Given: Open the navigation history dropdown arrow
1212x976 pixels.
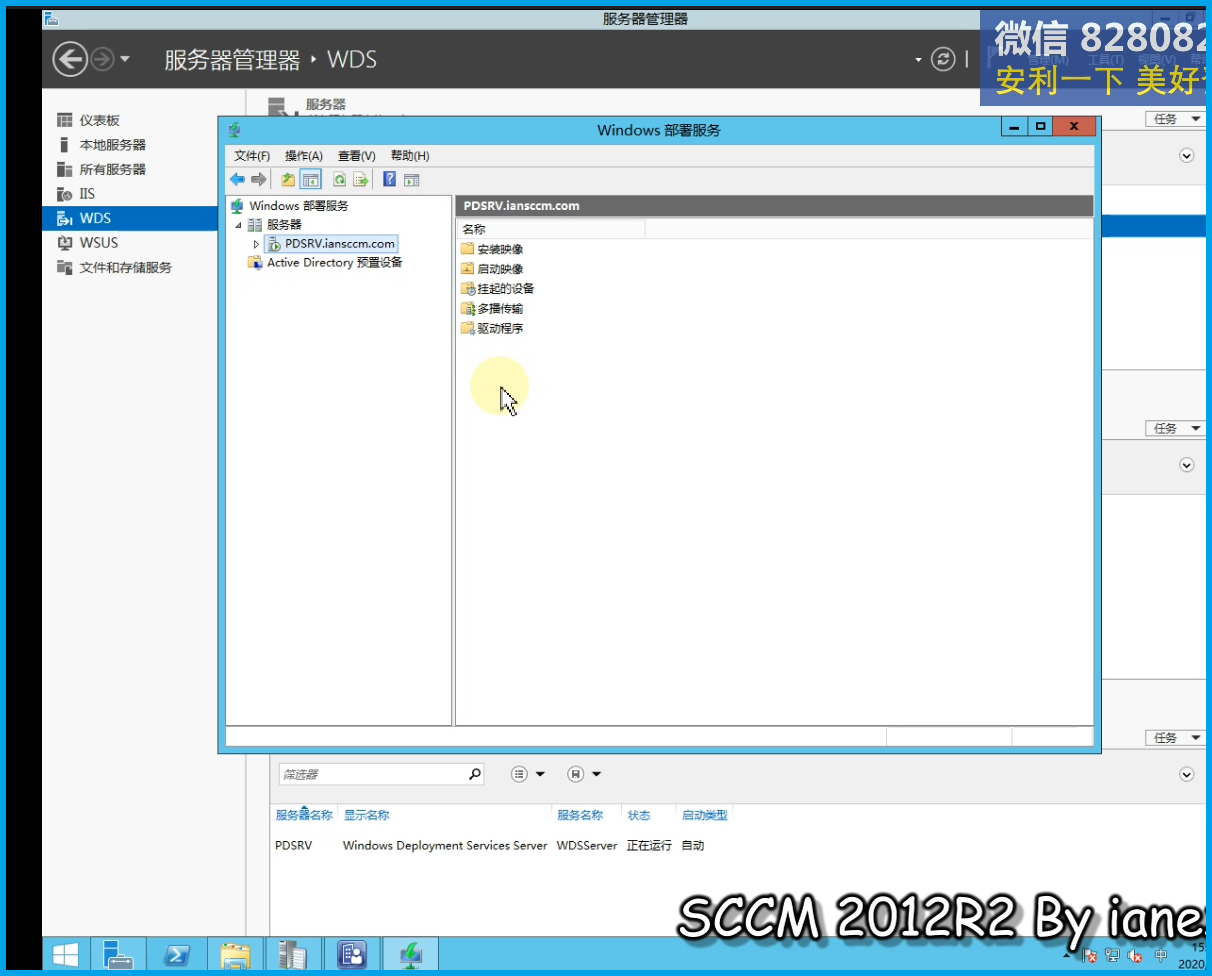Looking at the screenshot, I should [125, 60].
